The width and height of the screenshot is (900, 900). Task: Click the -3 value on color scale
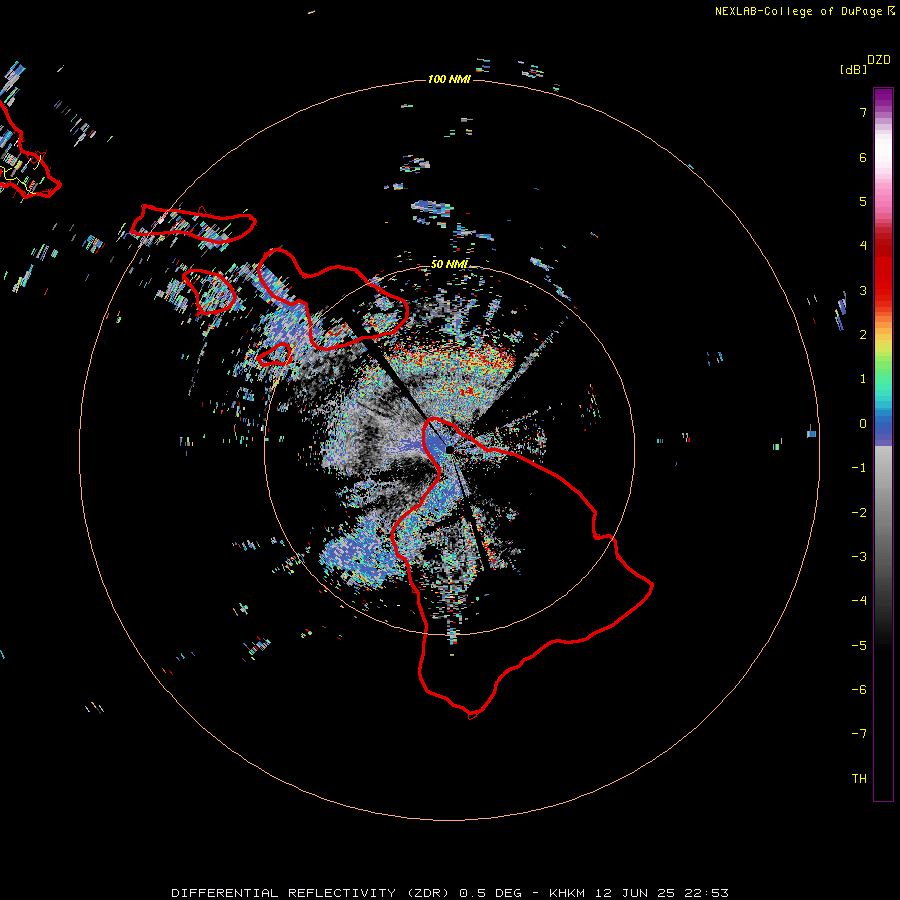(859, 557)
